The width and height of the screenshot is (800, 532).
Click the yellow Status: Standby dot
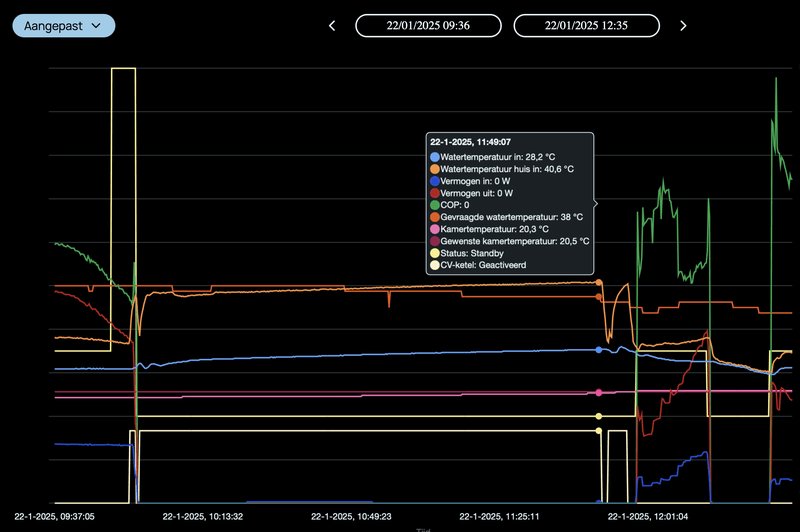(x=434, y=253)
